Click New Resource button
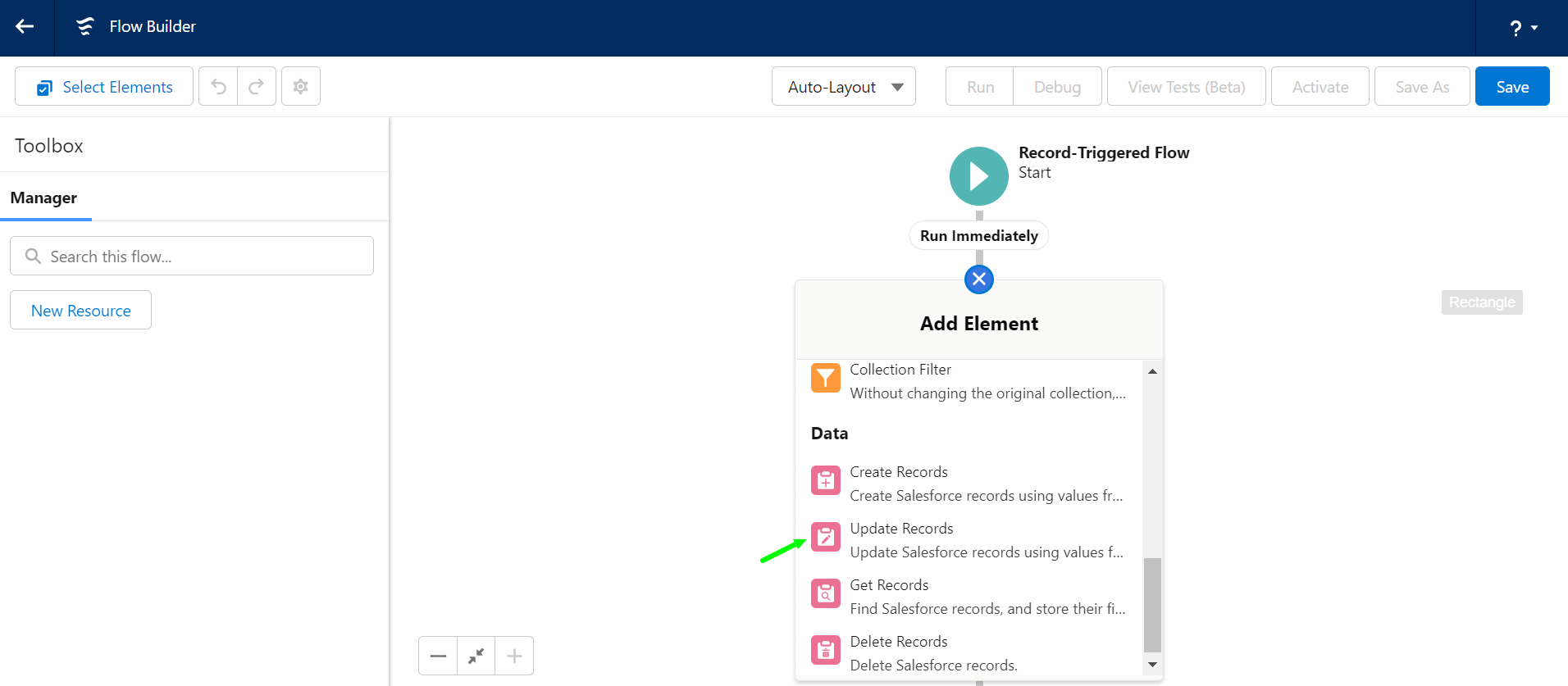The width and height of the screenshot is (1568, 686). coord(80,311)
